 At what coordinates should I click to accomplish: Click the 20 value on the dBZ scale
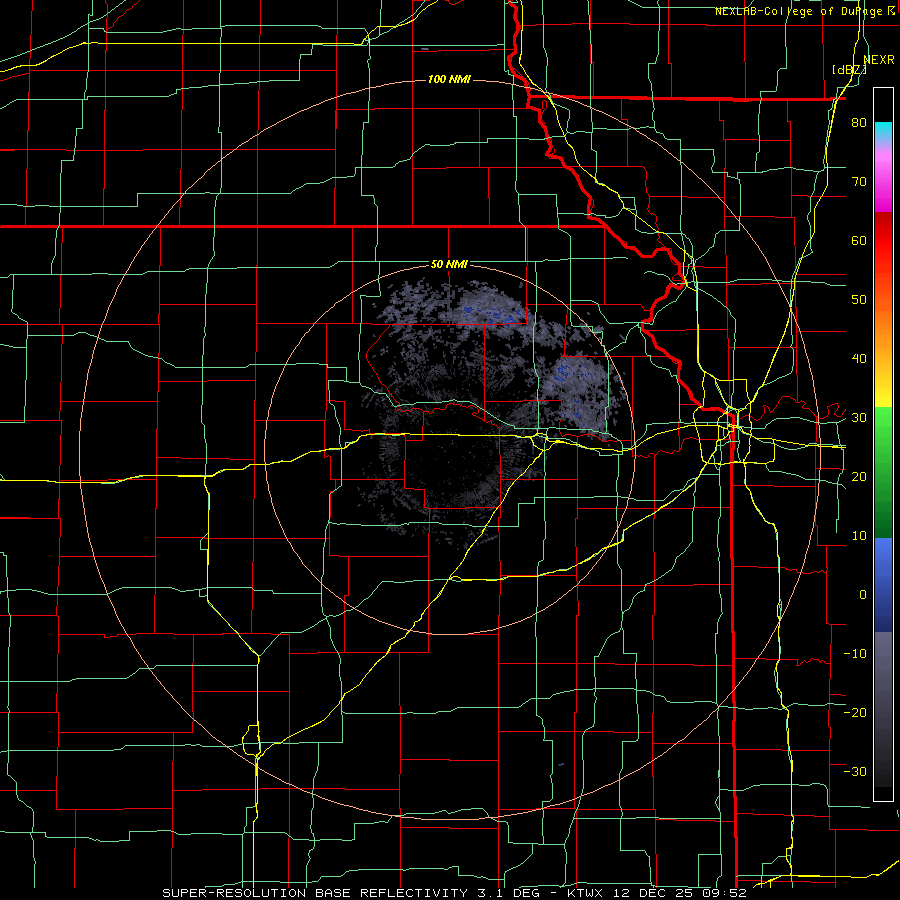(859, 476)
